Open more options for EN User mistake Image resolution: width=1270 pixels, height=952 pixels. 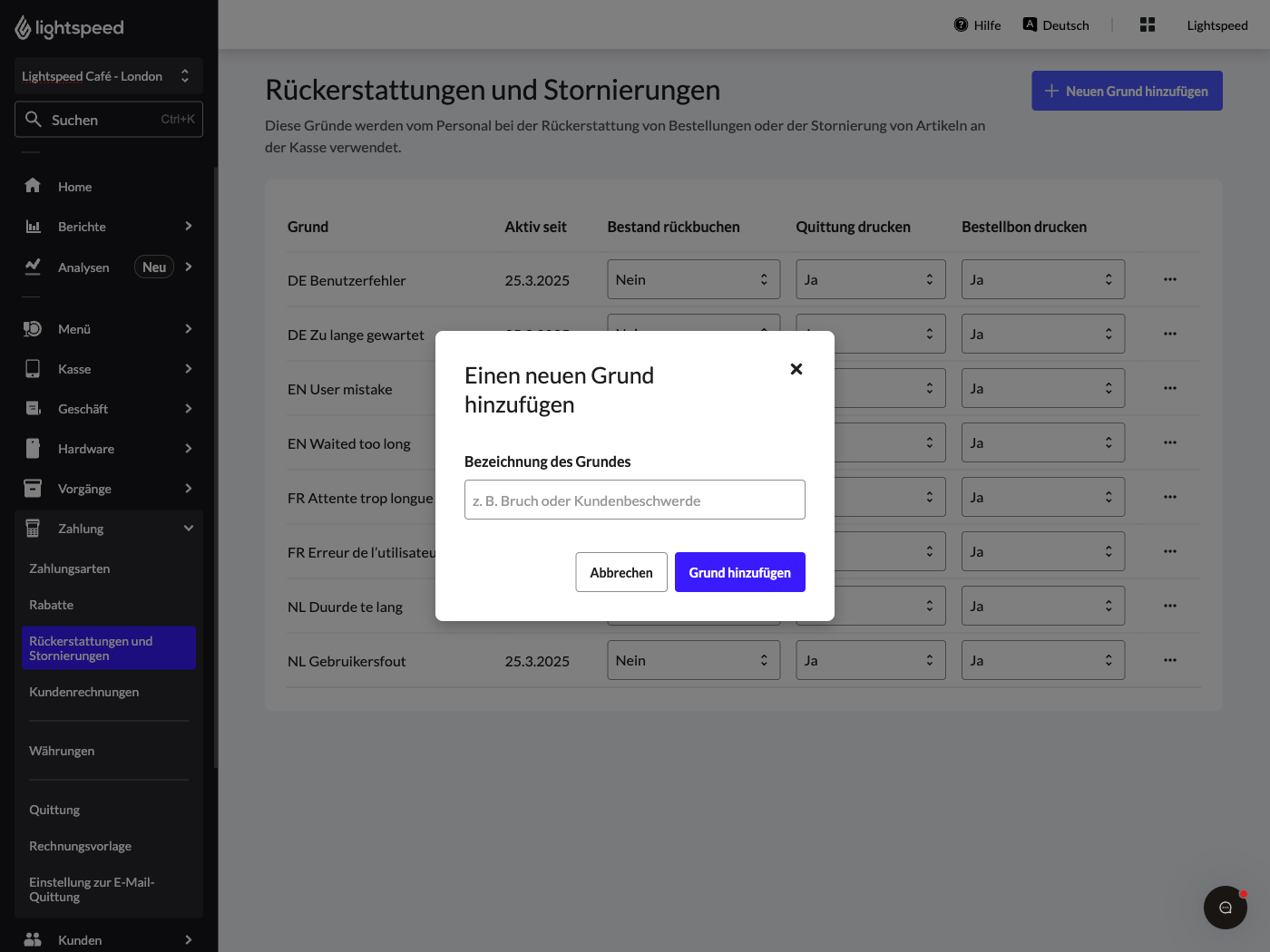pyautogui.click(x=1170, y=388)
